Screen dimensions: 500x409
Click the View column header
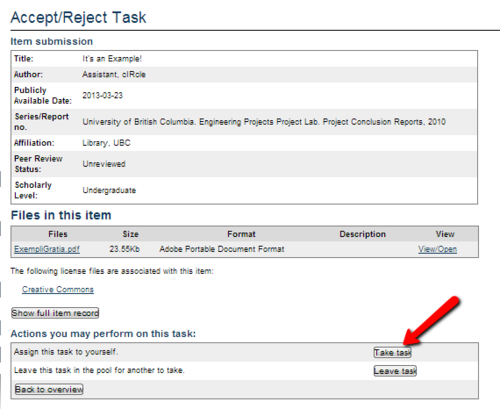click(x=445, y=234)
